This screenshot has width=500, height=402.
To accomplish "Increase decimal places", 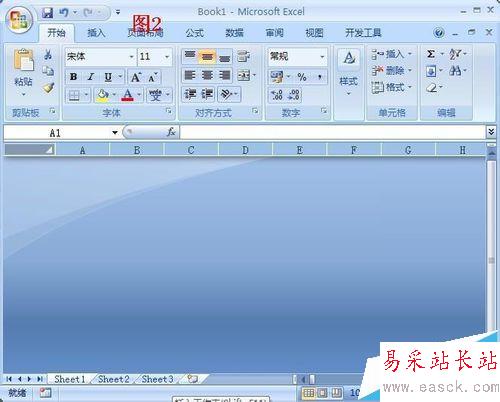I will click(x=277, y=95).
